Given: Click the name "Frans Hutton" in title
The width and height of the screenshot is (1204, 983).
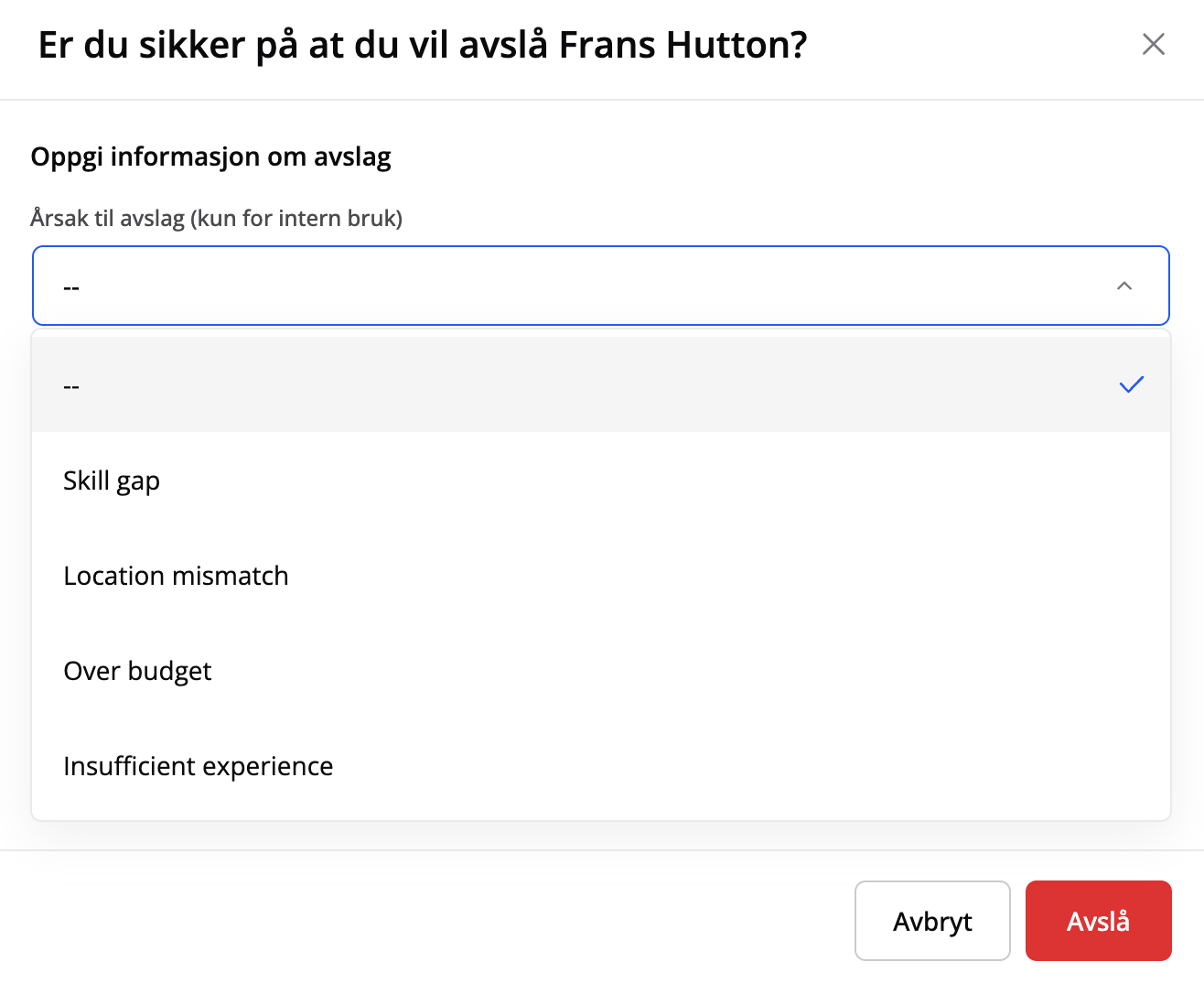Looking at the screenshot, I should point(682,45).
